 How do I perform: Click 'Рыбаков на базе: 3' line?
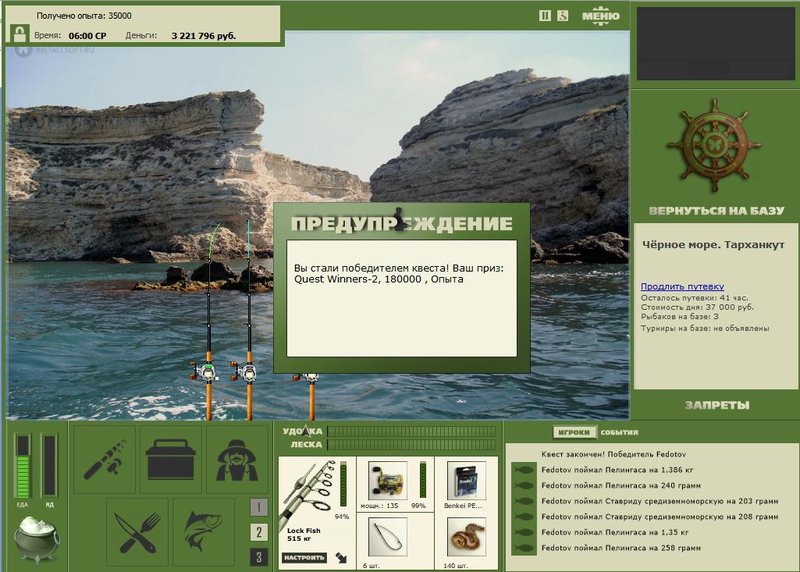pyautogui.click(x=680, y=316)
